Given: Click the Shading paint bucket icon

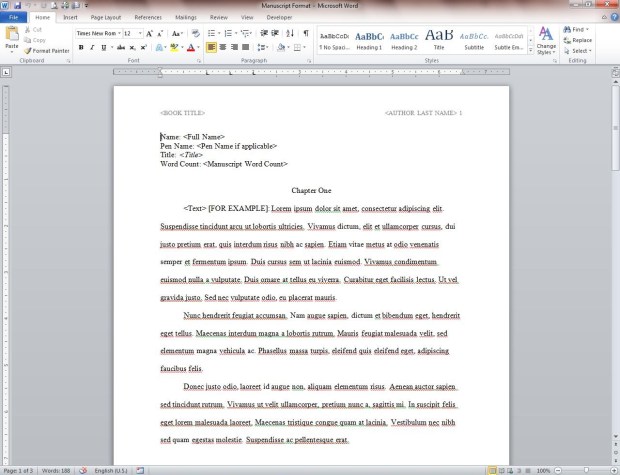Looking at the screenshot, I should pyautogui.click(x=281, y=47).
